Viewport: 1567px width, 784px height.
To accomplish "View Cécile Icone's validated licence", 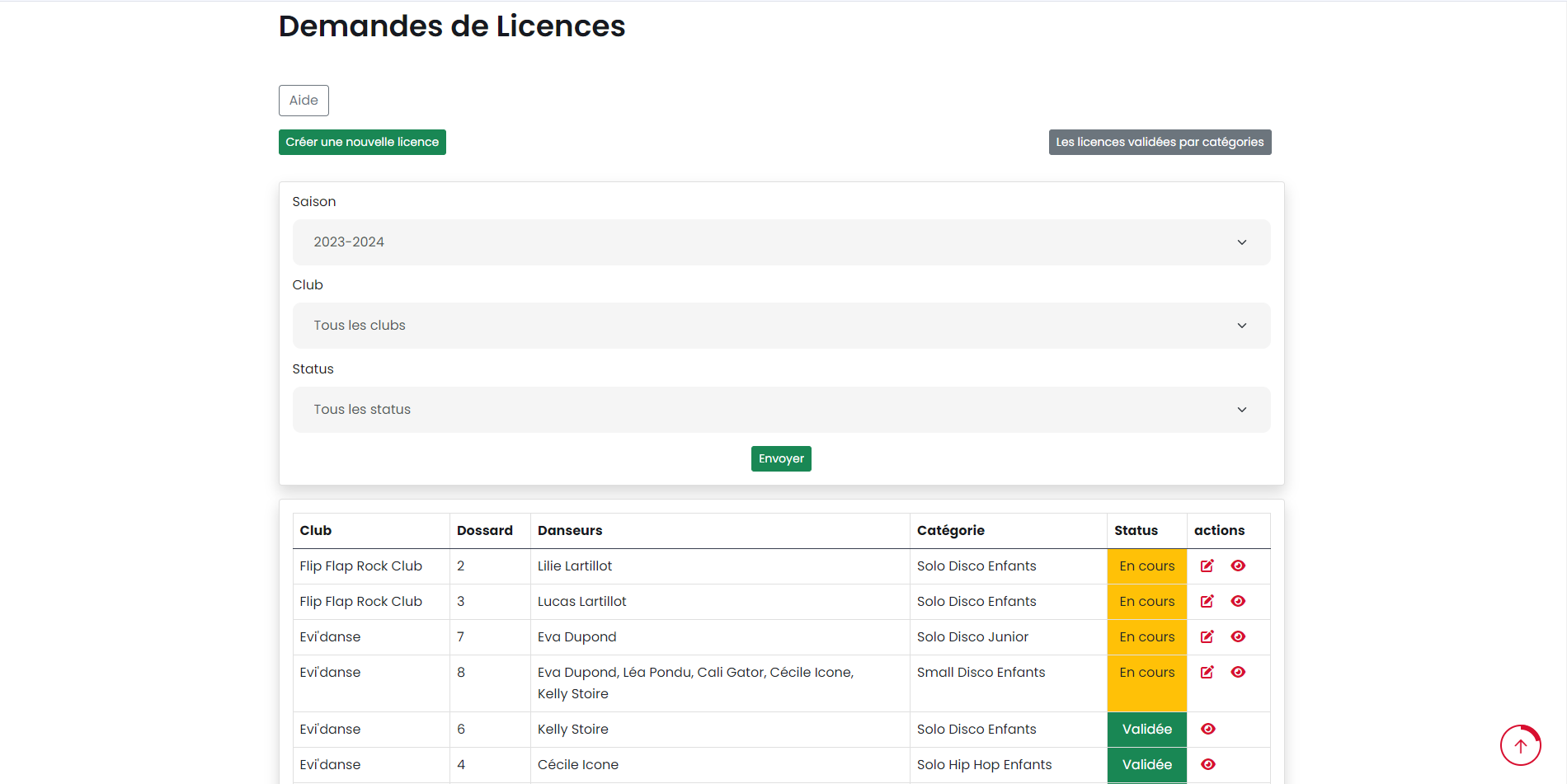I will pyautogui.click(x=1208, y=764).
